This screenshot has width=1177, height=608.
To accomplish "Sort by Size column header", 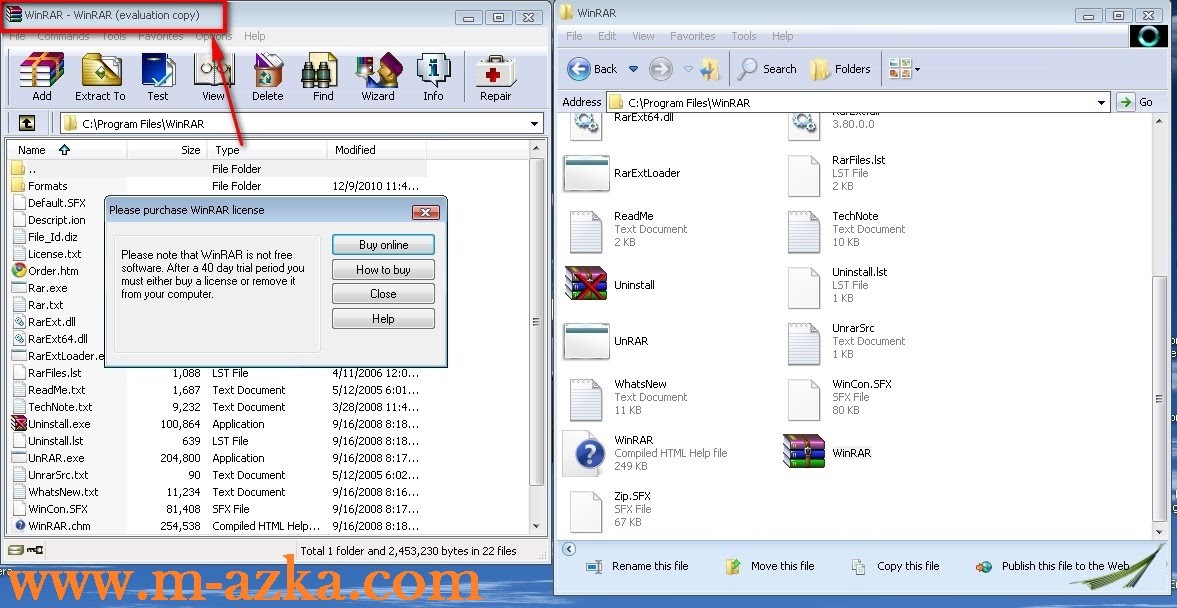I will tap(167, 150).
